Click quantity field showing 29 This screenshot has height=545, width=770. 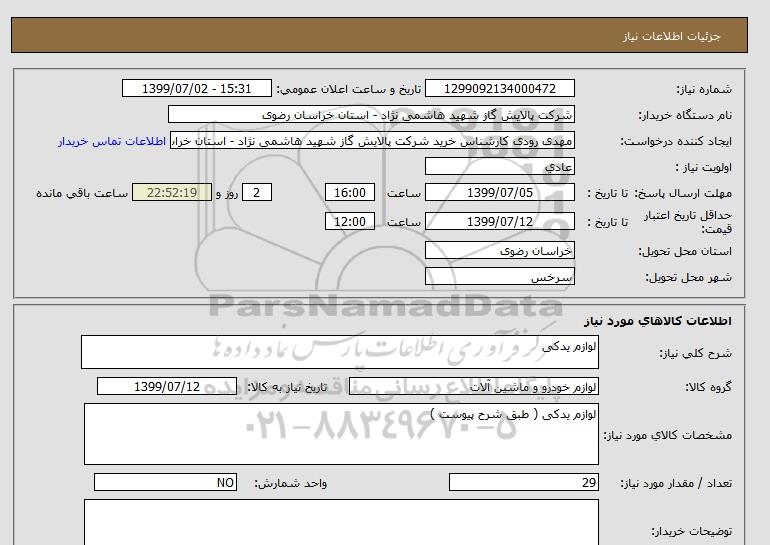click(x=524, y=482)
